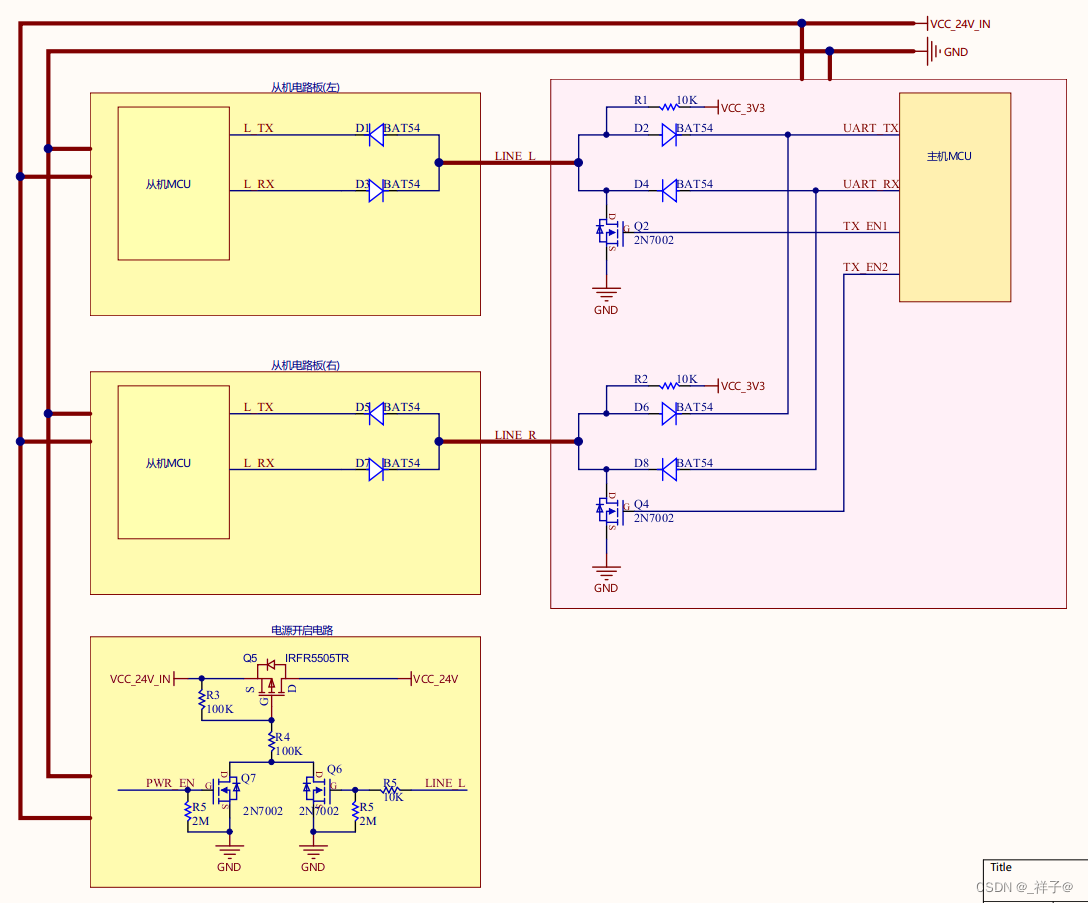Click the 从机电路板(右) sheet title
The width and height of the screenshot is (1088, 903).
coord(305,365)
